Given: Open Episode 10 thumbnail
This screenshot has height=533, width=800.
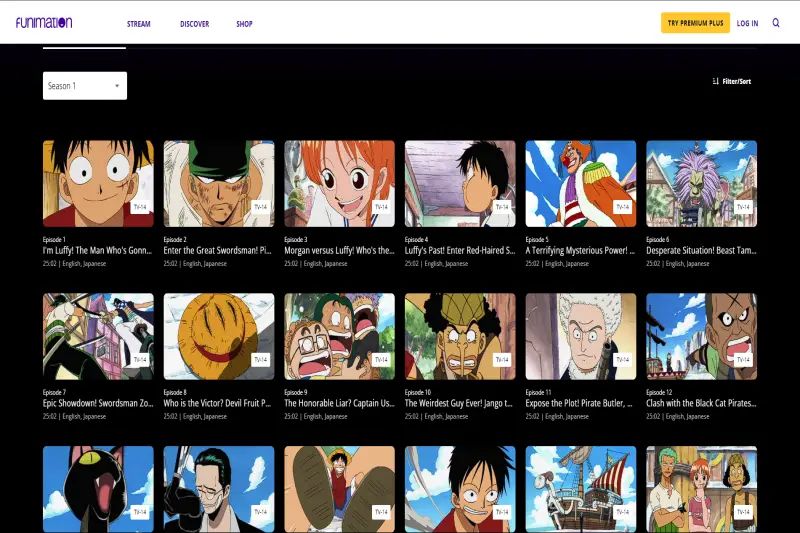Looking at the screenshot, I should click(x=460, y=336).
